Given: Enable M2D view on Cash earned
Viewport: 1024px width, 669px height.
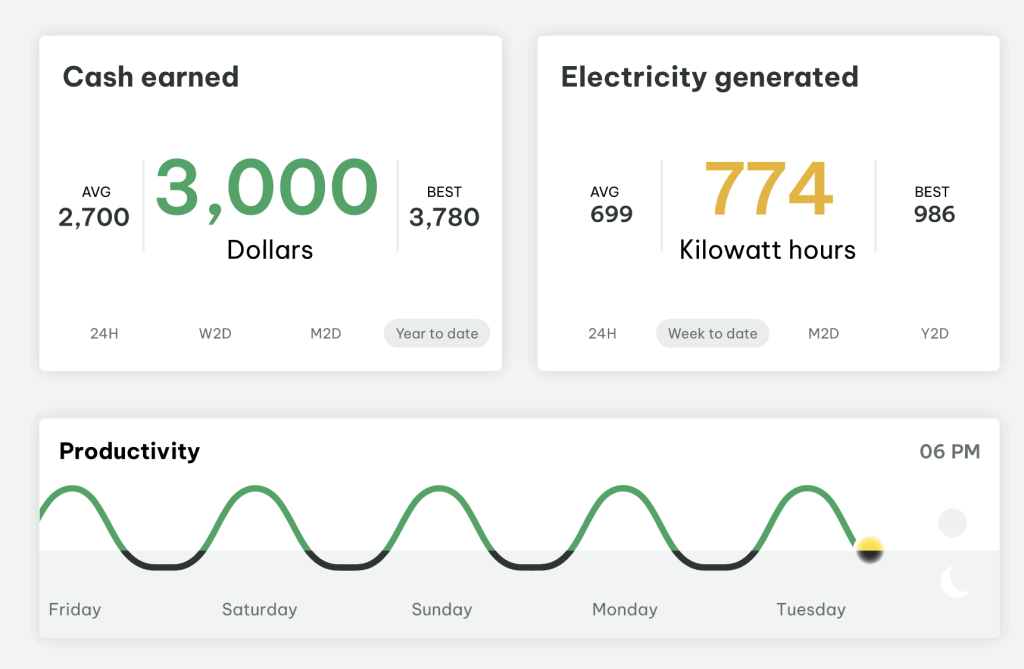Looking at the screenshot, I should click(x=325, y=333).
